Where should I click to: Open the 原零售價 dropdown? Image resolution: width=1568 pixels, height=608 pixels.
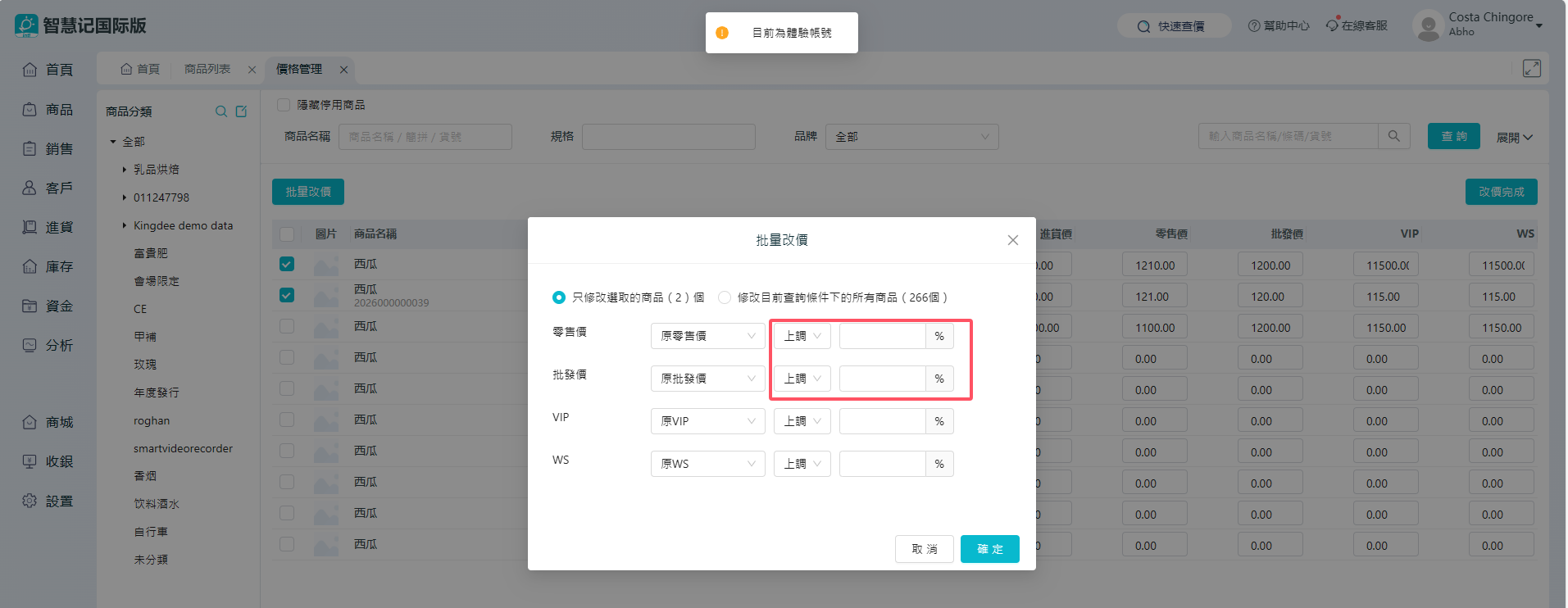pos(707,336)
